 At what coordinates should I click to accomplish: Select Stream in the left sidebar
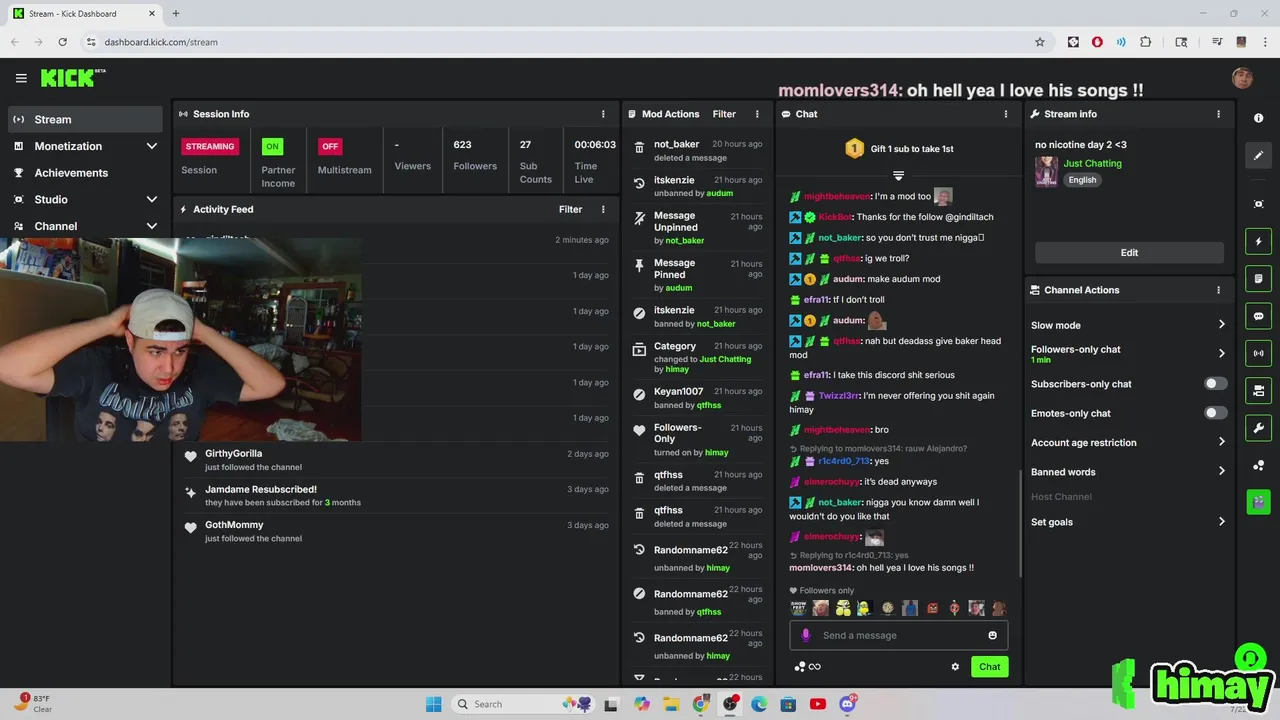click(x=85, y=119)
